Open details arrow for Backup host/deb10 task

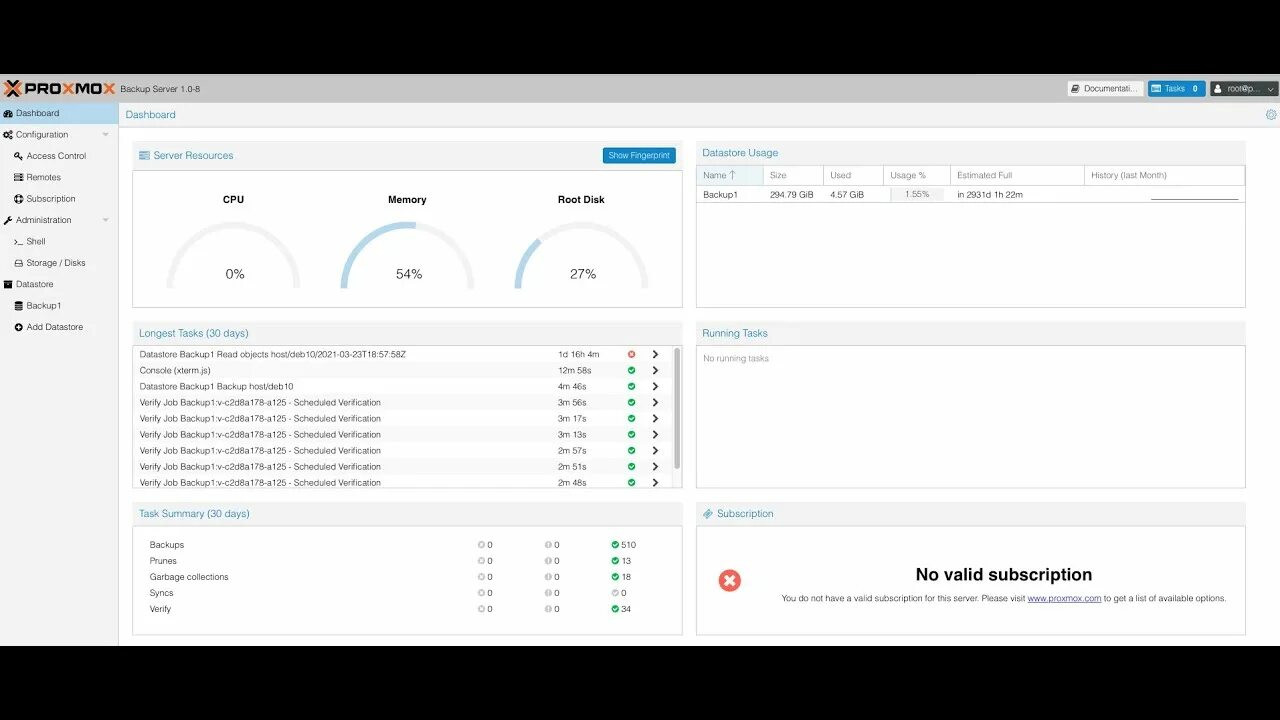tap(655, 386)
